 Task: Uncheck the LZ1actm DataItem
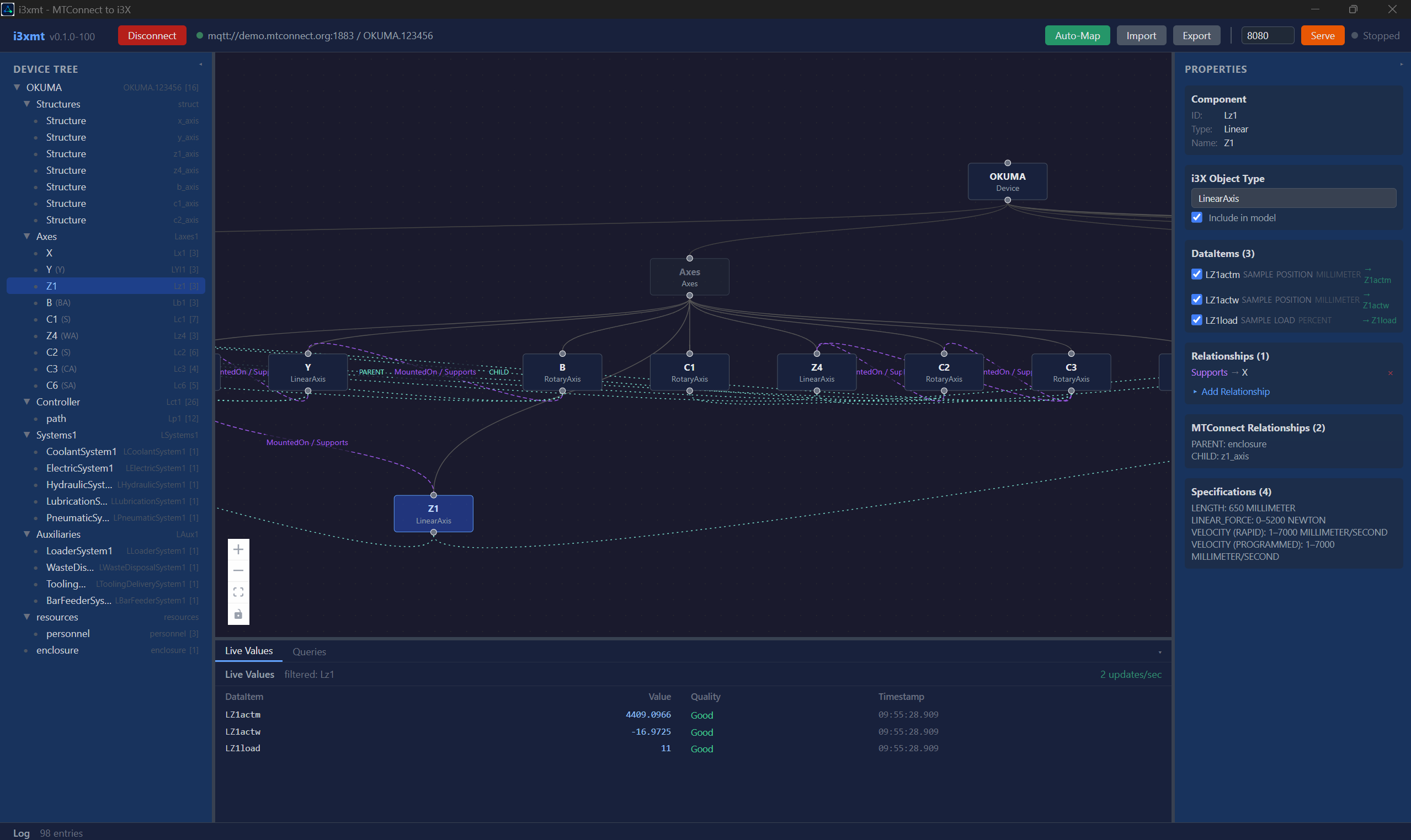1196,274
